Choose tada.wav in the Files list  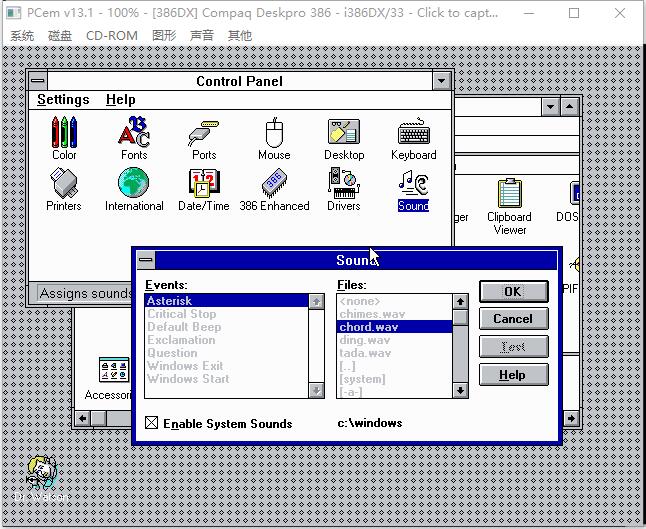(394, 353)
